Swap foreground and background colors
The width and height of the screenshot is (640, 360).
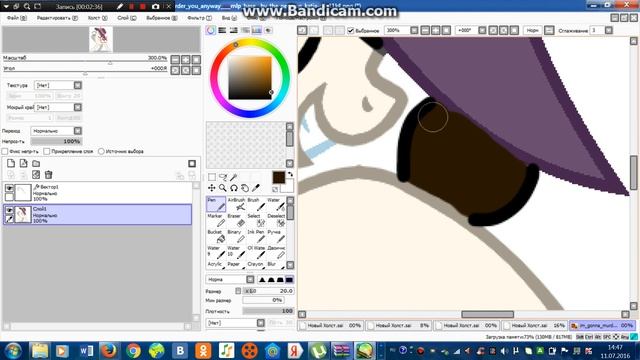click(x=290, y=174)
